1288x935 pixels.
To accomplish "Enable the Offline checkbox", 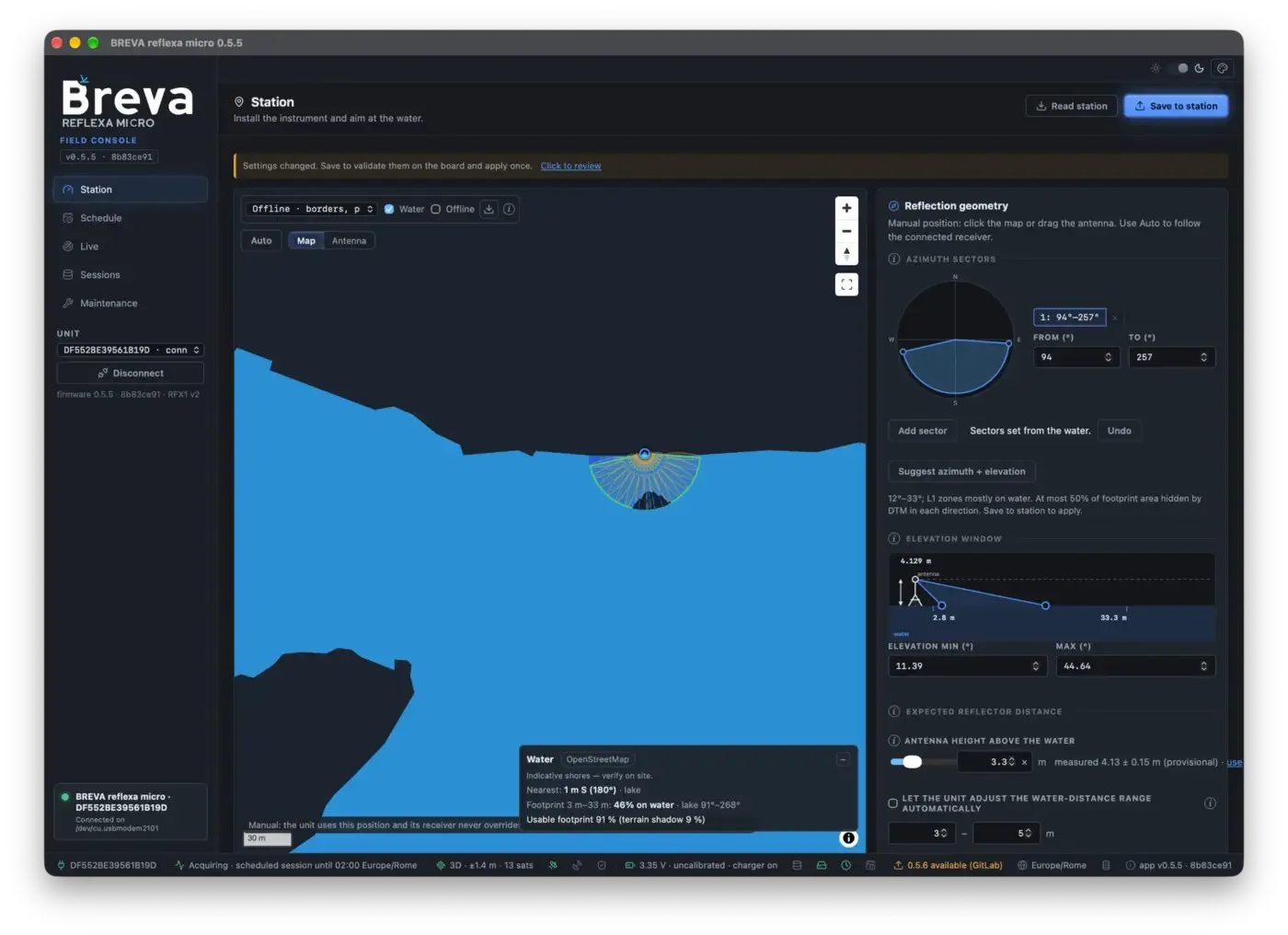I will (436, 209).
